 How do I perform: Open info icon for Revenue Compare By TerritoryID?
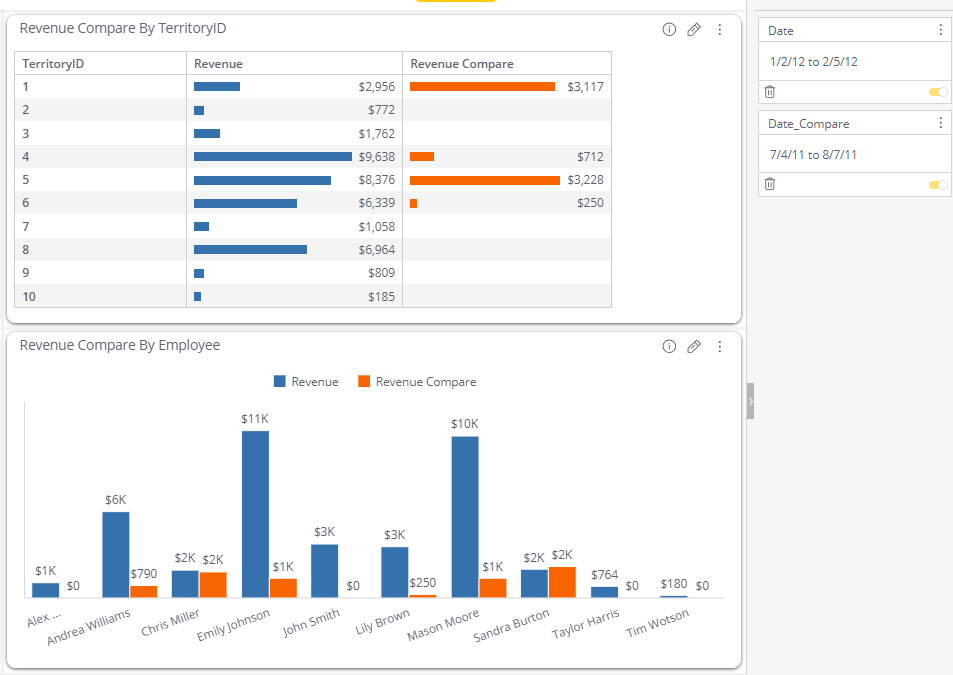pos(669,30)
